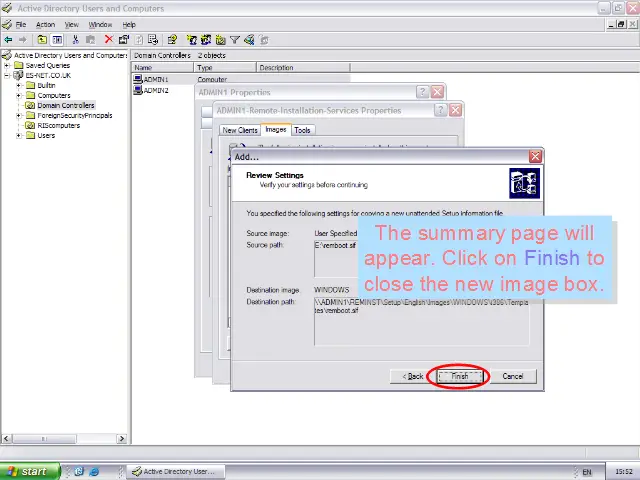Select ADMIN2 in the list
The image size is (640, 480).
pos(156,90)
